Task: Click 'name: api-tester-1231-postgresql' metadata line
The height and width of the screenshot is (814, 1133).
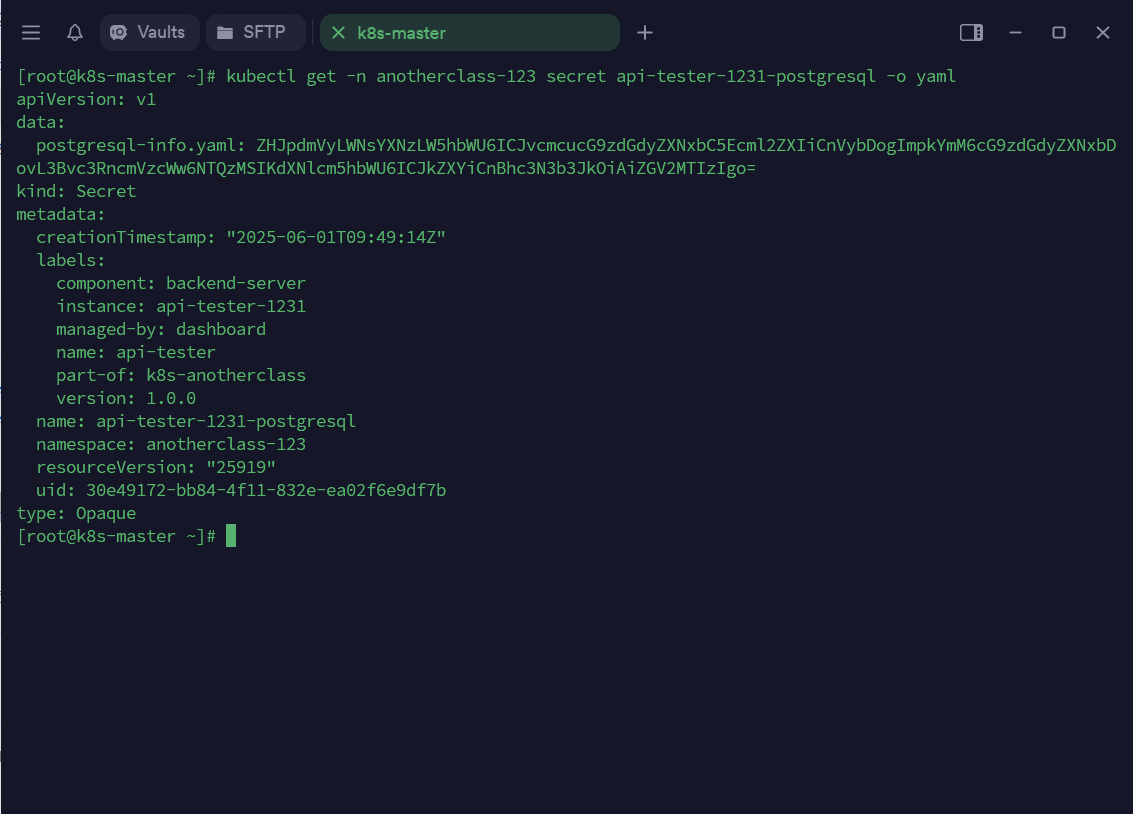Action: (x=196, y=422)
